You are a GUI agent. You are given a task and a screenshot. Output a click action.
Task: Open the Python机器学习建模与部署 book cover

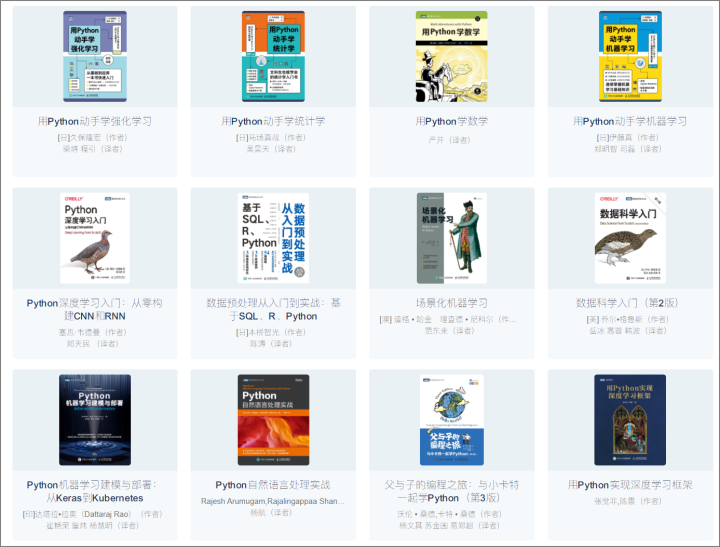point(95,420)
